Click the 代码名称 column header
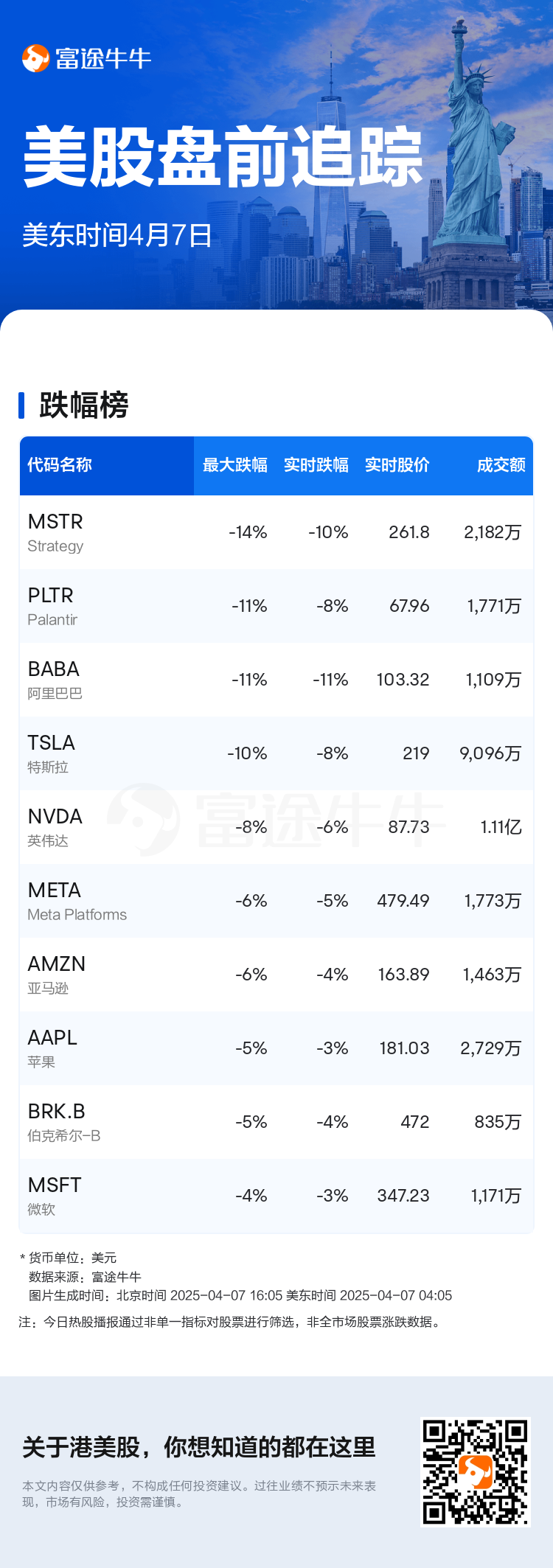This screenshot has width=553, height=1568. point(60,465)
